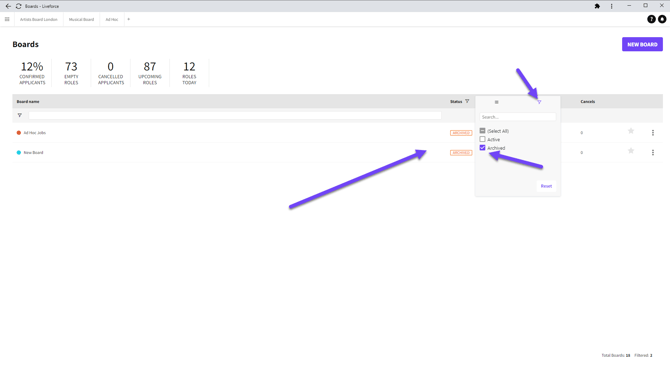
Task: Click the orange dot beside Ad Hoc Jobs
Action: (19, 133)
